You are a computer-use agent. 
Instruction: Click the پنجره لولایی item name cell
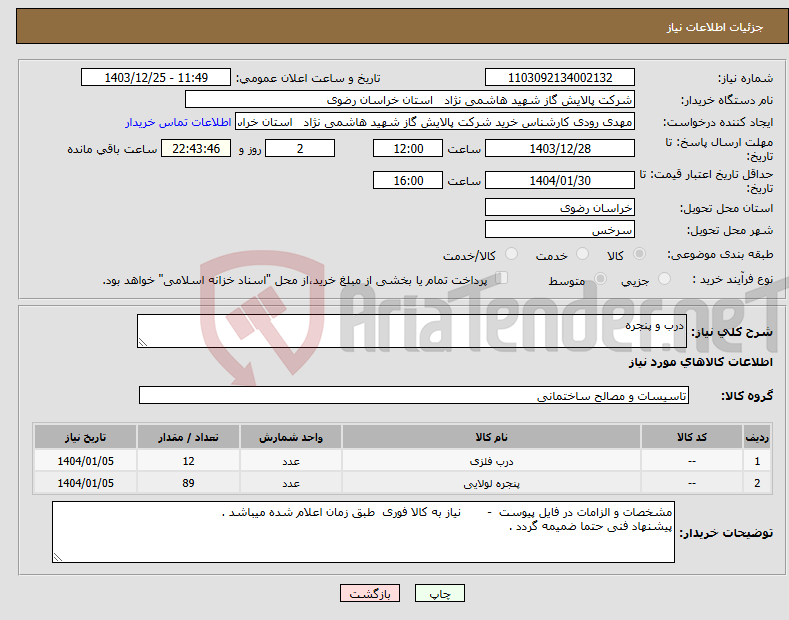point(491,483)
